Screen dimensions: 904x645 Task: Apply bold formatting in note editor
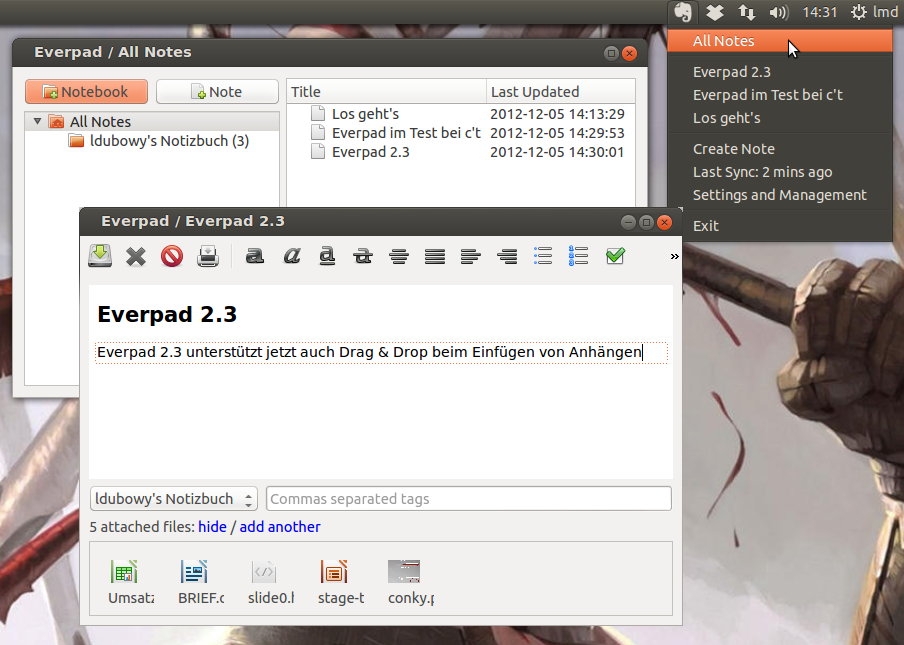(x=254, y=255)
